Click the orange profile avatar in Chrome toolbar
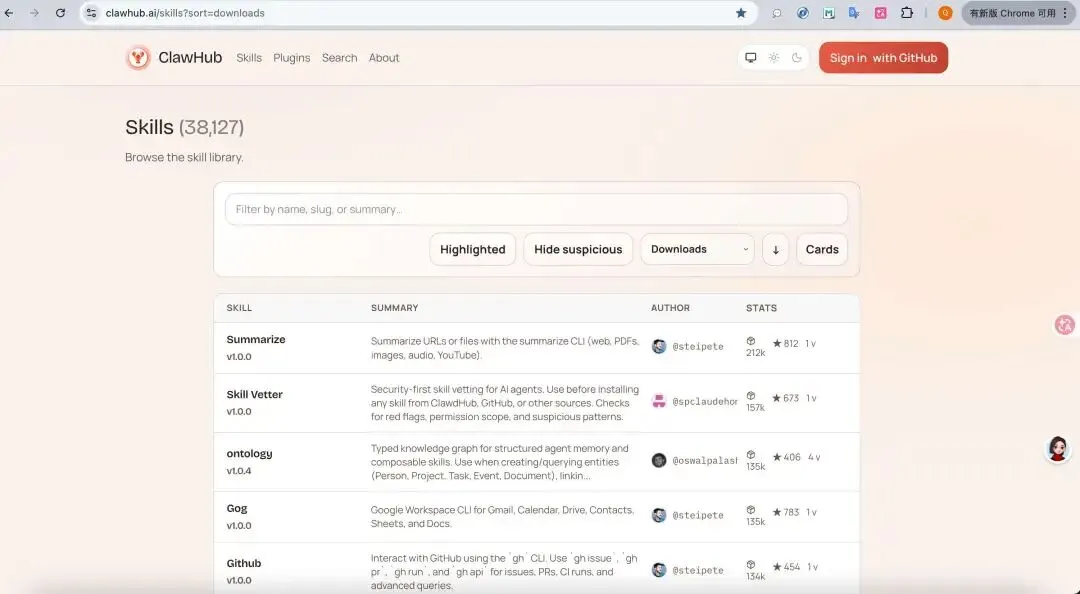 [x=945, y=13]
